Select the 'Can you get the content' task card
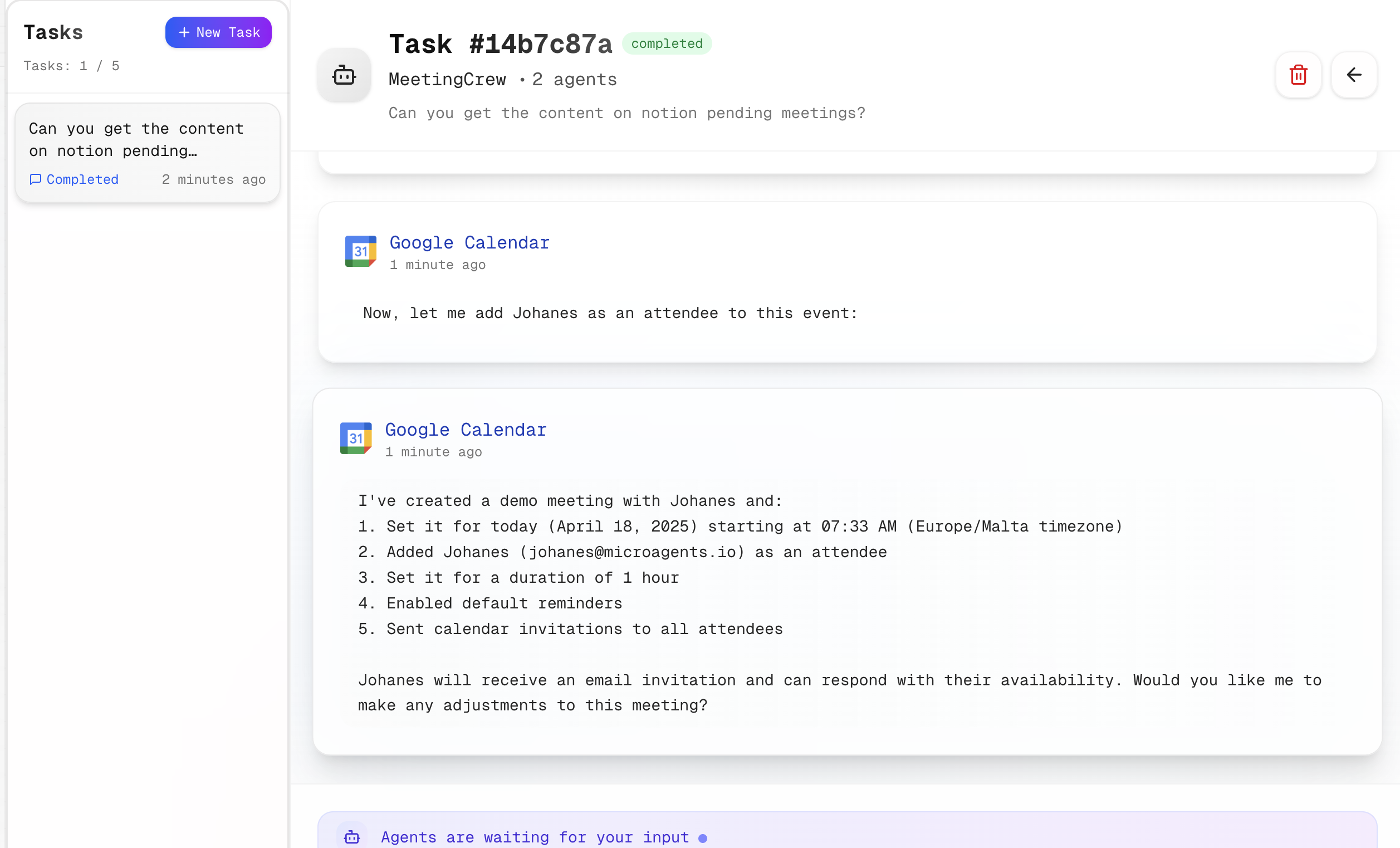This screenshot has width=1400, height=848. pyautogui.click(x=147, y=152)
